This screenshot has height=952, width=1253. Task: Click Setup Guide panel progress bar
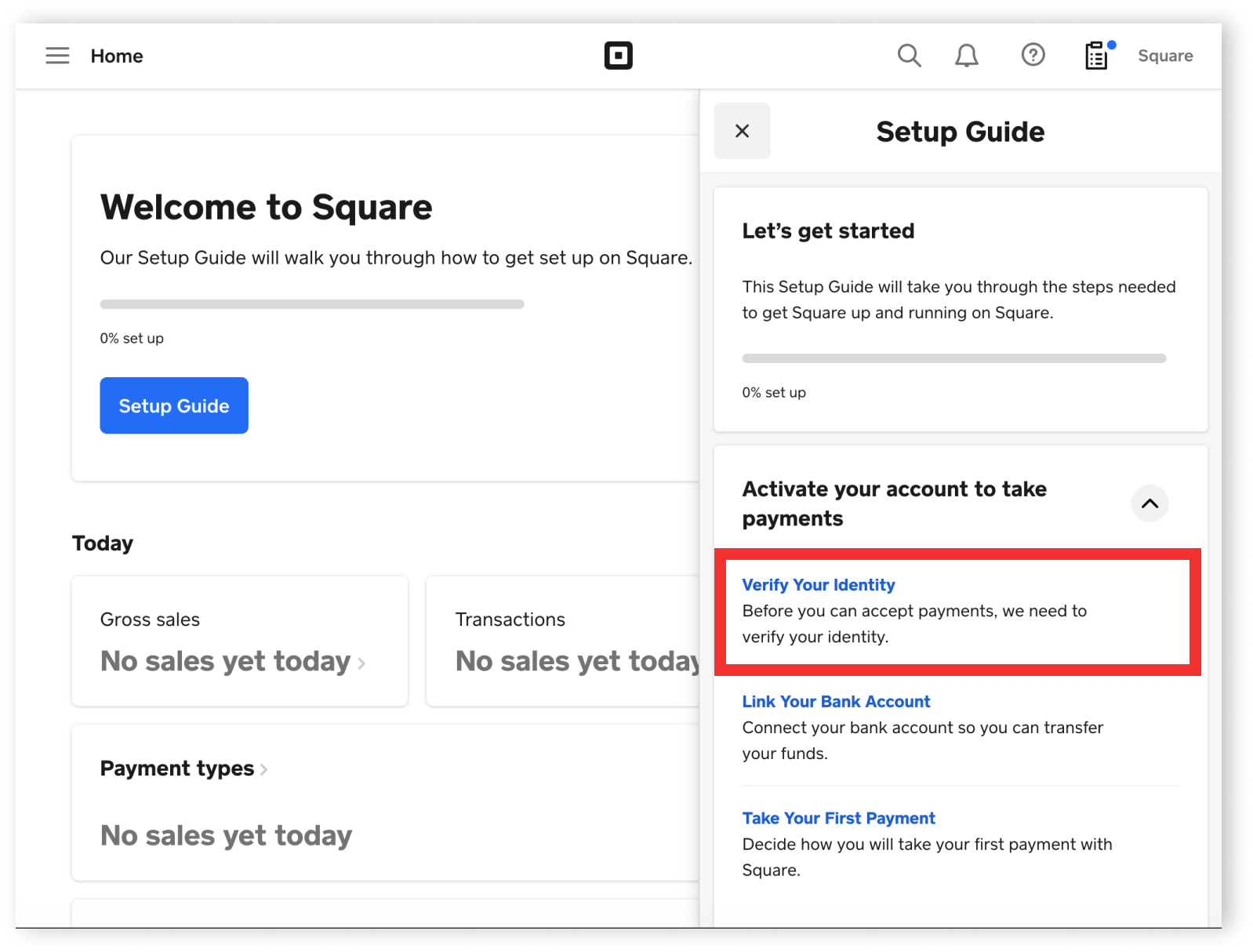click(954, 358)
